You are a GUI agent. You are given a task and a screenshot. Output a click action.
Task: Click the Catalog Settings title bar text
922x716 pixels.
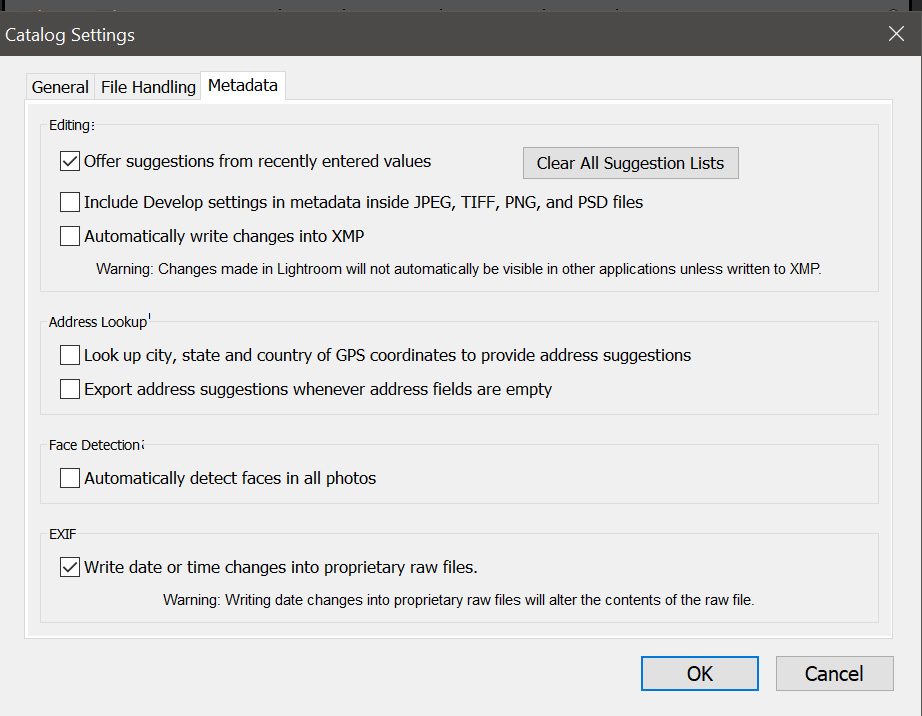70,35
